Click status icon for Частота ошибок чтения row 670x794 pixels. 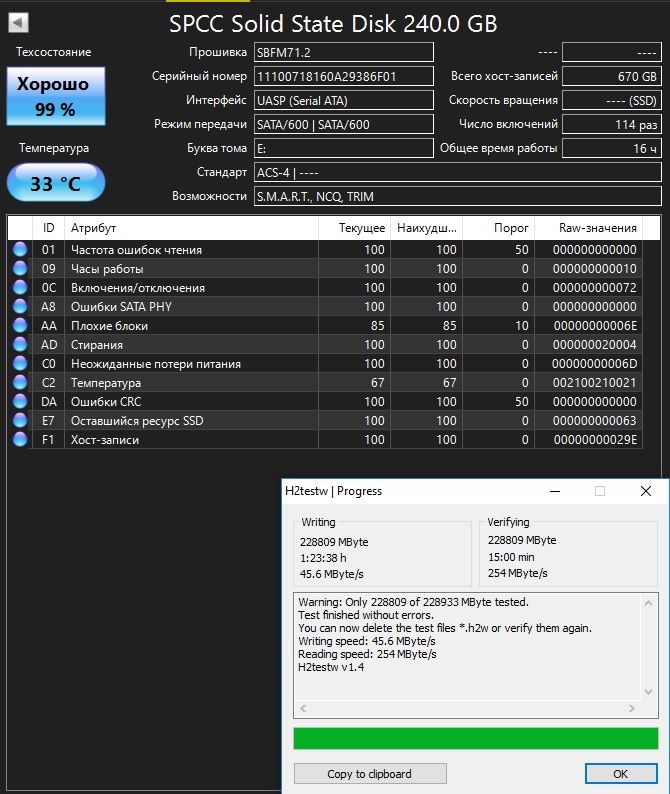(x=20, y=249)
